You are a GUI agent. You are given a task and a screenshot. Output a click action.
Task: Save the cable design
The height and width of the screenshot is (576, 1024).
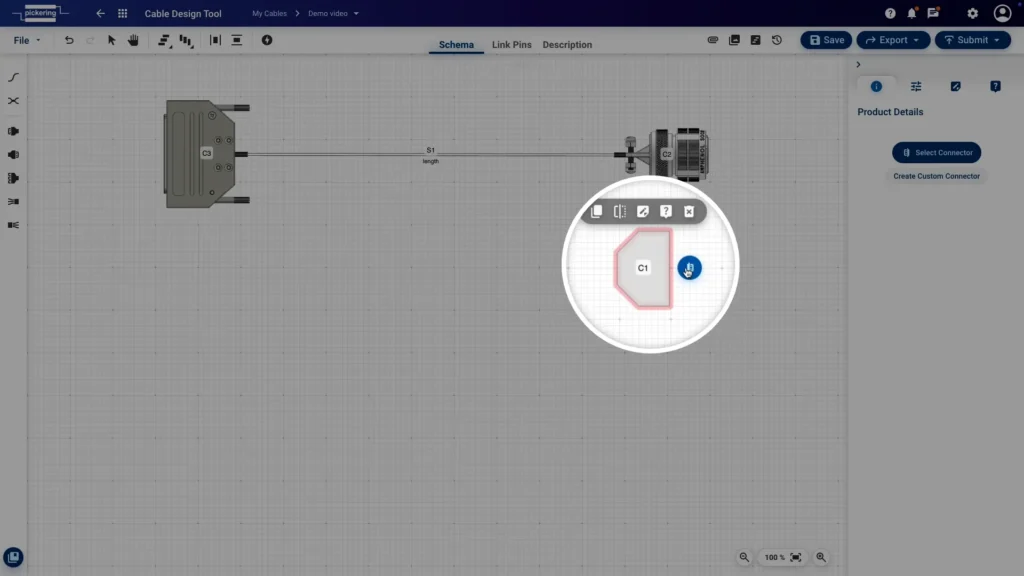pos(826,40)
